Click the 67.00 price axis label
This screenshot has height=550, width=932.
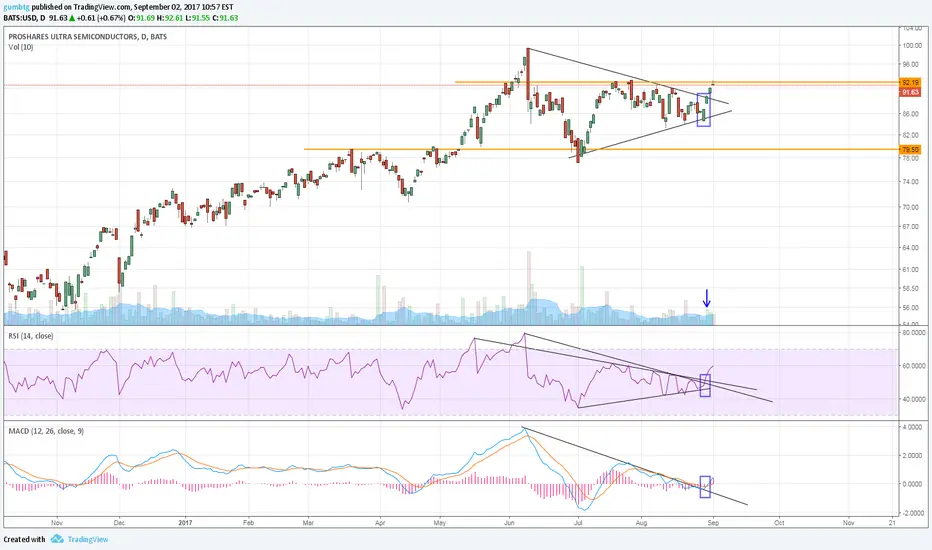911,227
